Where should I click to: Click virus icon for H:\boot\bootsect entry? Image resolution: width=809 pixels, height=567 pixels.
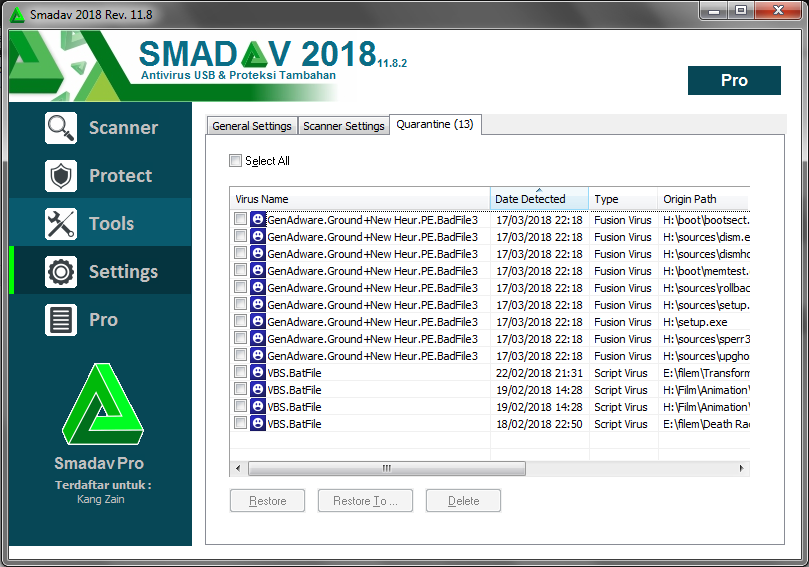(257, 219)
